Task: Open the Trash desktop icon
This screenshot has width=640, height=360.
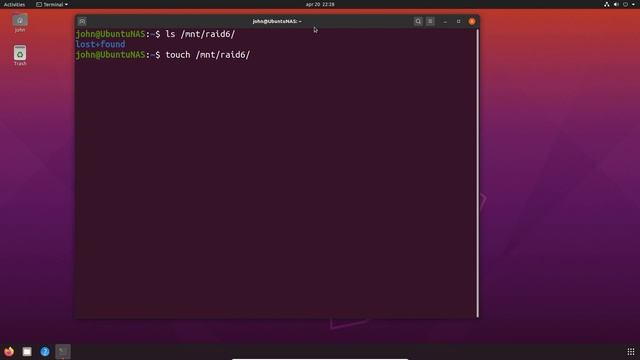Action: point(20,56)
